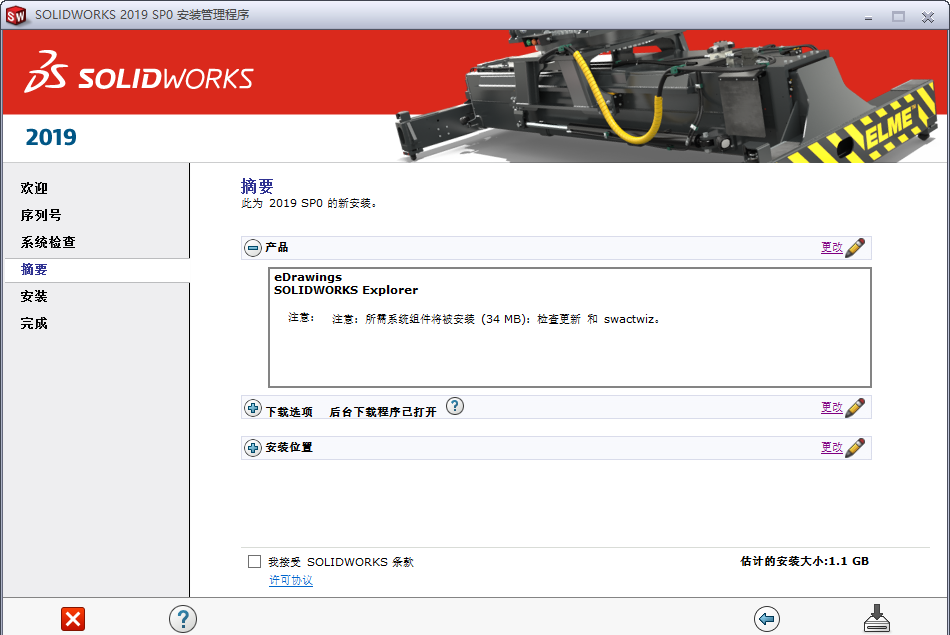Click 更改 link for 下载选项

[832, 407]
